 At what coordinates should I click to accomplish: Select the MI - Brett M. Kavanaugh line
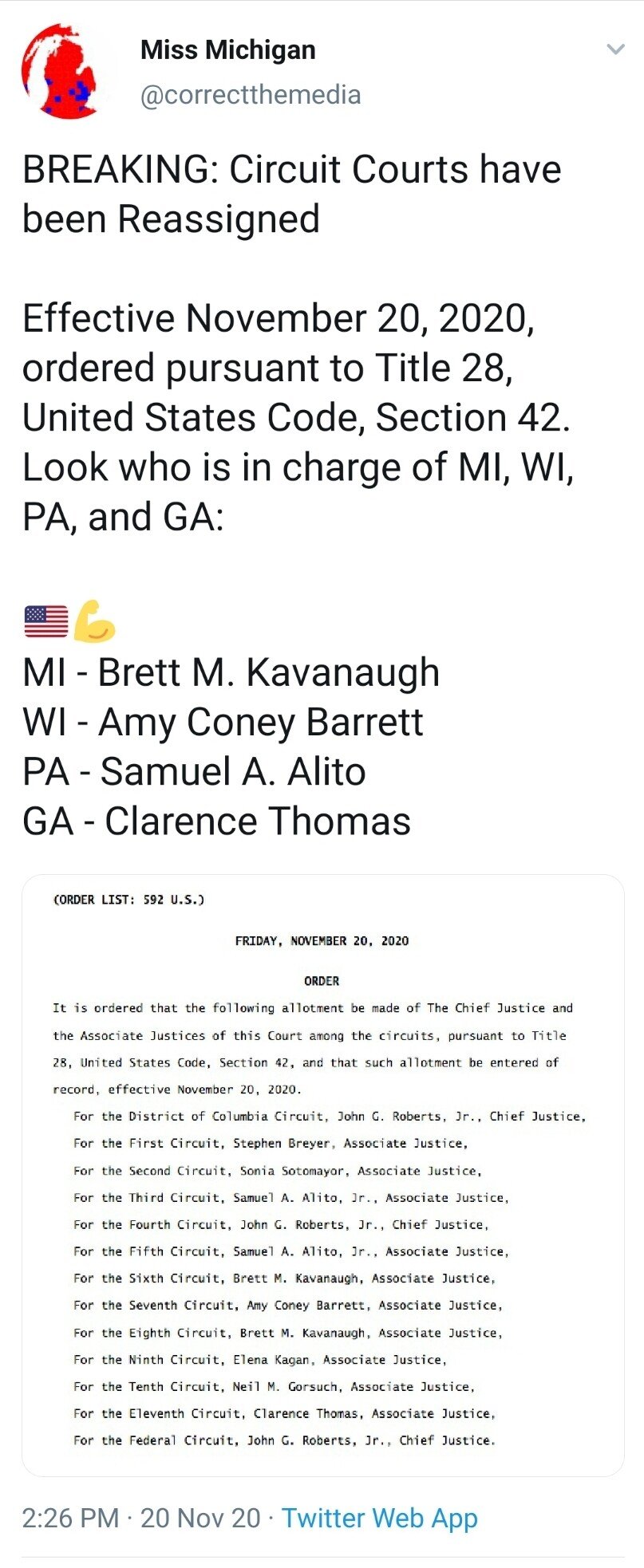pyautogui.click(x=231, y=672)
